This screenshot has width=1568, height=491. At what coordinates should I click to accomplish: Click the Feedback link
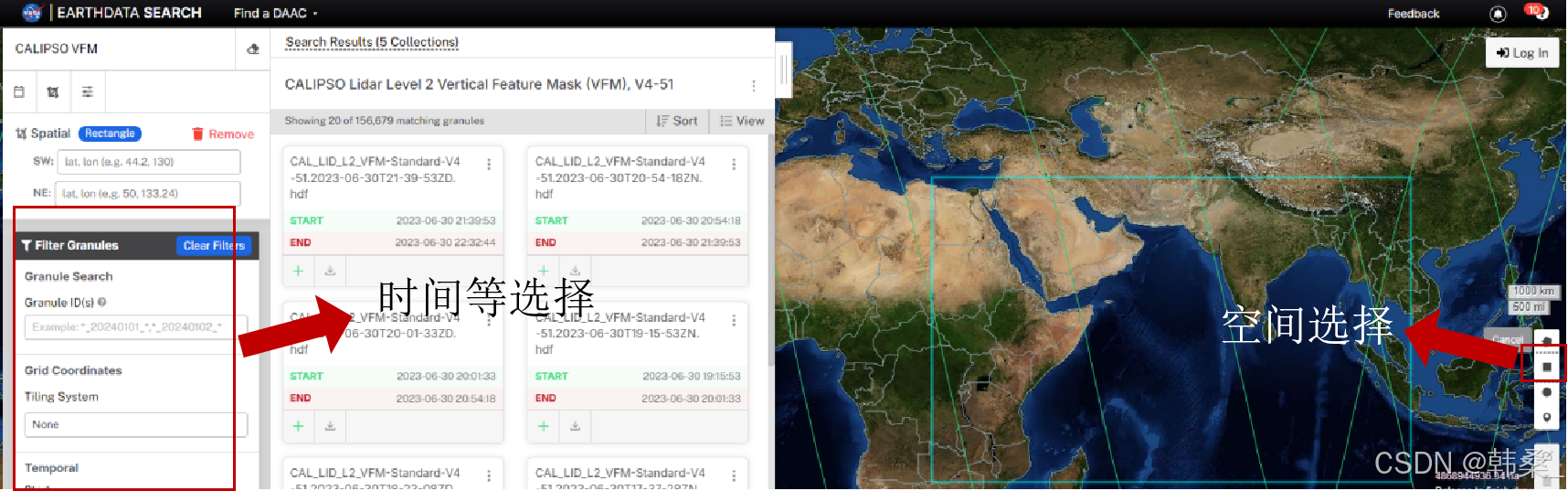(x=1413, y=14)
